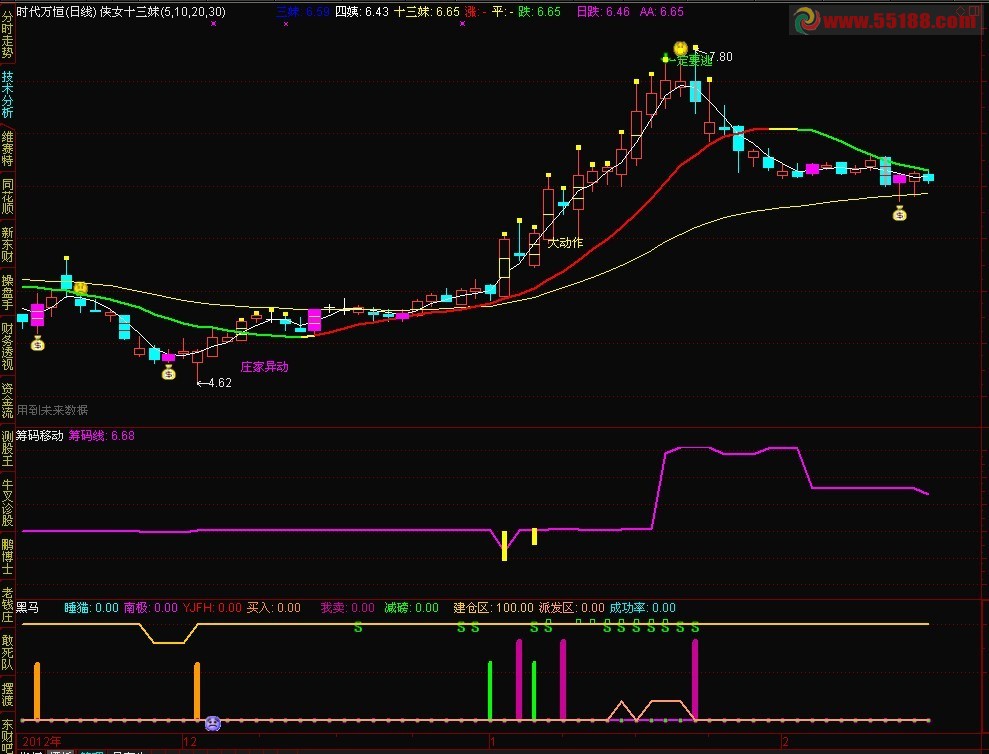Click the 派发区: 0.00 value
Viewport: 989px width, 754px height.
tap(571, 608)
